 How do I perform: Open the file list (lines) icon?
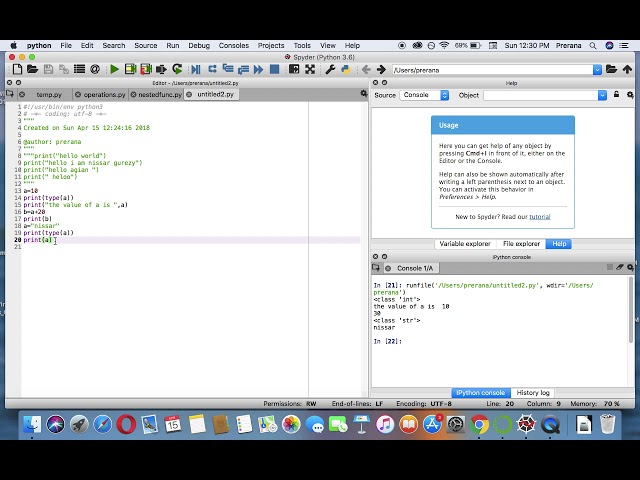(x=79, y=69)
